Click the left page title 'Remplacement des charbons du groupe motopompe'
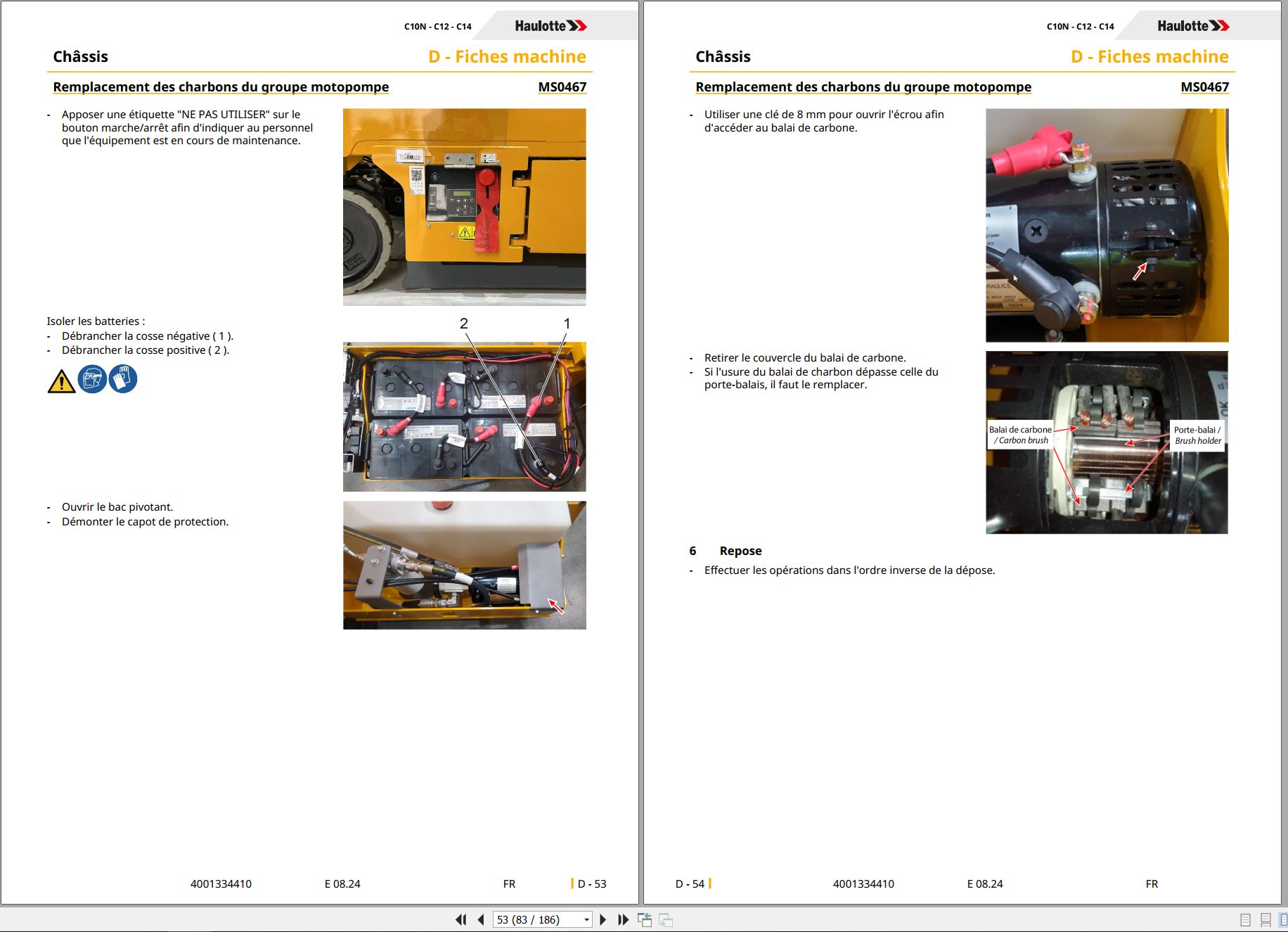Viewport: 1288px width, 932px height. [221, 87]
